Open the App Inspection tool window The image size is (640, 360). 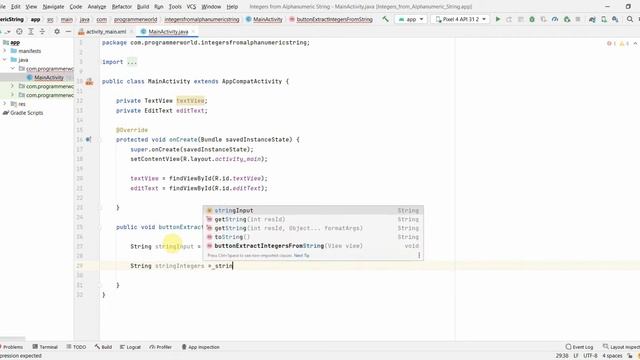pos(200,347)
